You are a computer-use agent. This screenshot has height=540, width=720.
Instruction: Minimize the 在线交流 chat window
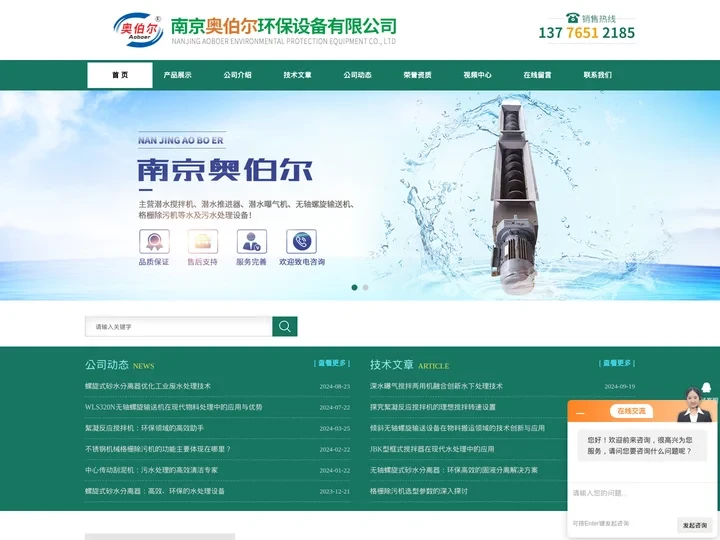pos(580,413)
